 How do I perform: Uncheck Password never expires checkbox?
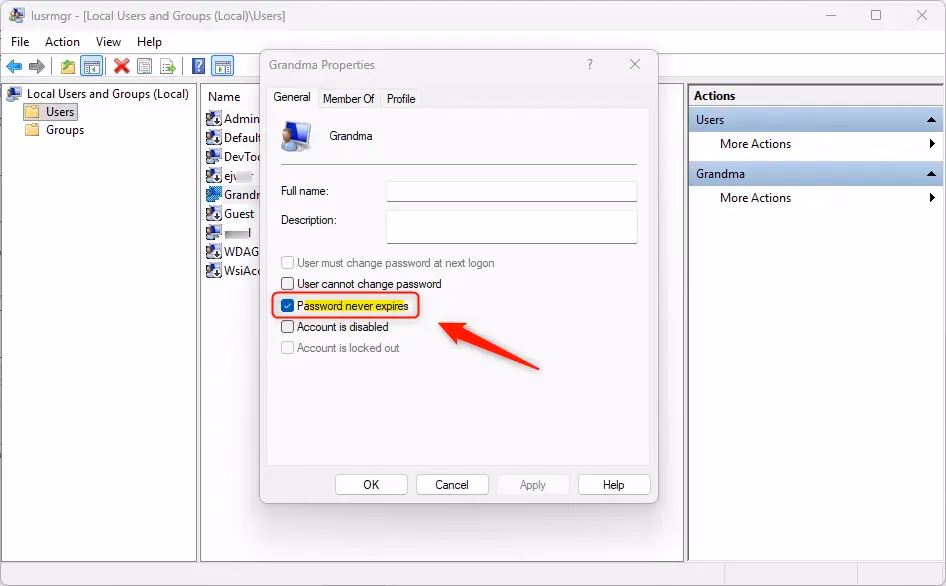(x=288, y=306)
